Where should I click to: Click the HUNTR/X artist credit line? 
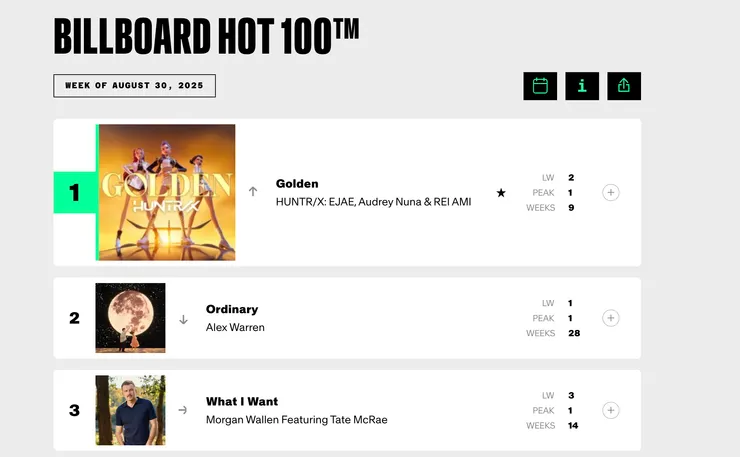coord(373,202)
